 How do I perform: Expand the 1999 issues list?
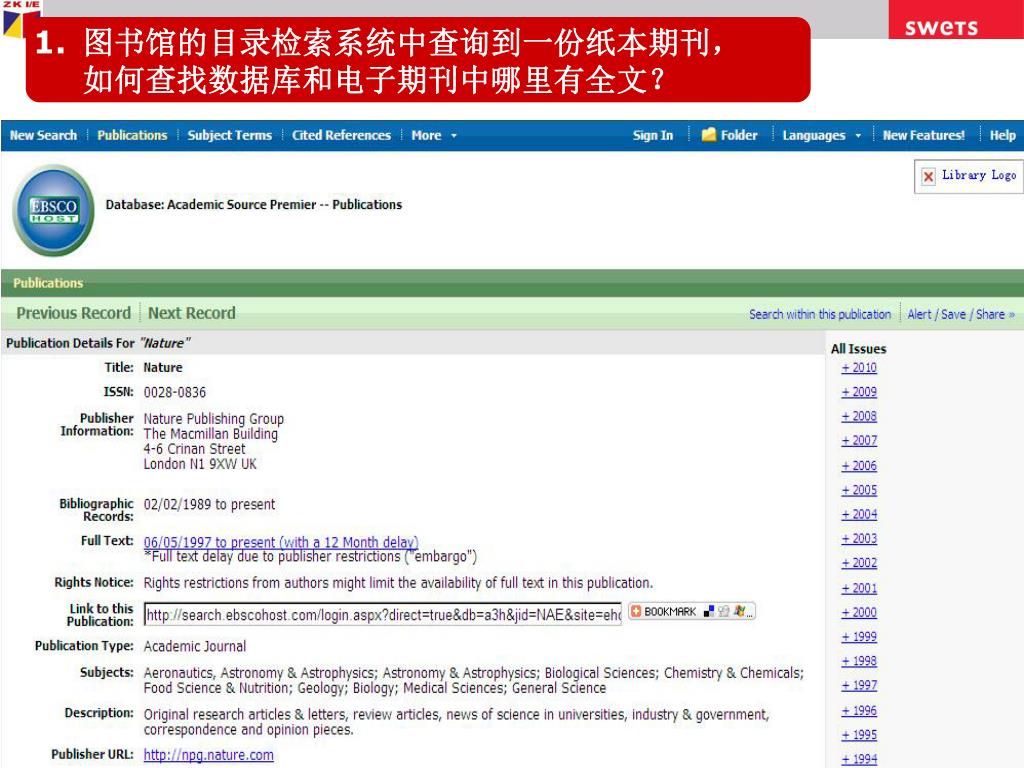(859, 637)
